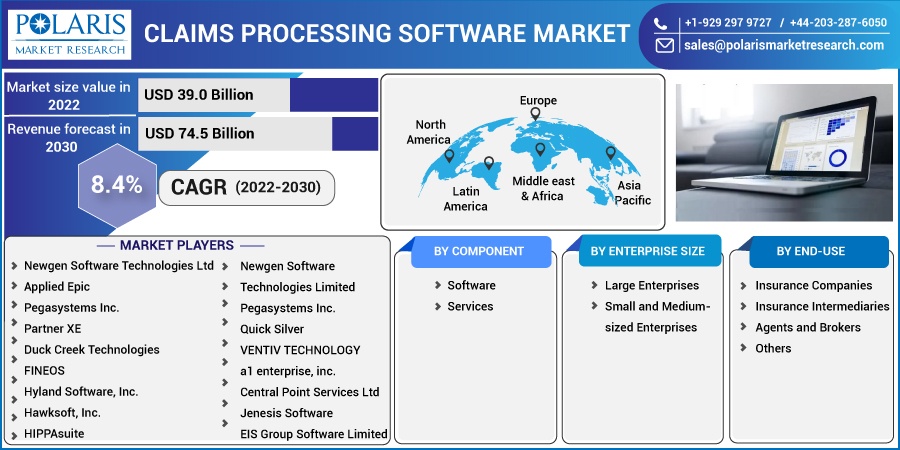Click Quick Silver entry
The width and height of the screenshot is (900, 450).
point(272,329)
